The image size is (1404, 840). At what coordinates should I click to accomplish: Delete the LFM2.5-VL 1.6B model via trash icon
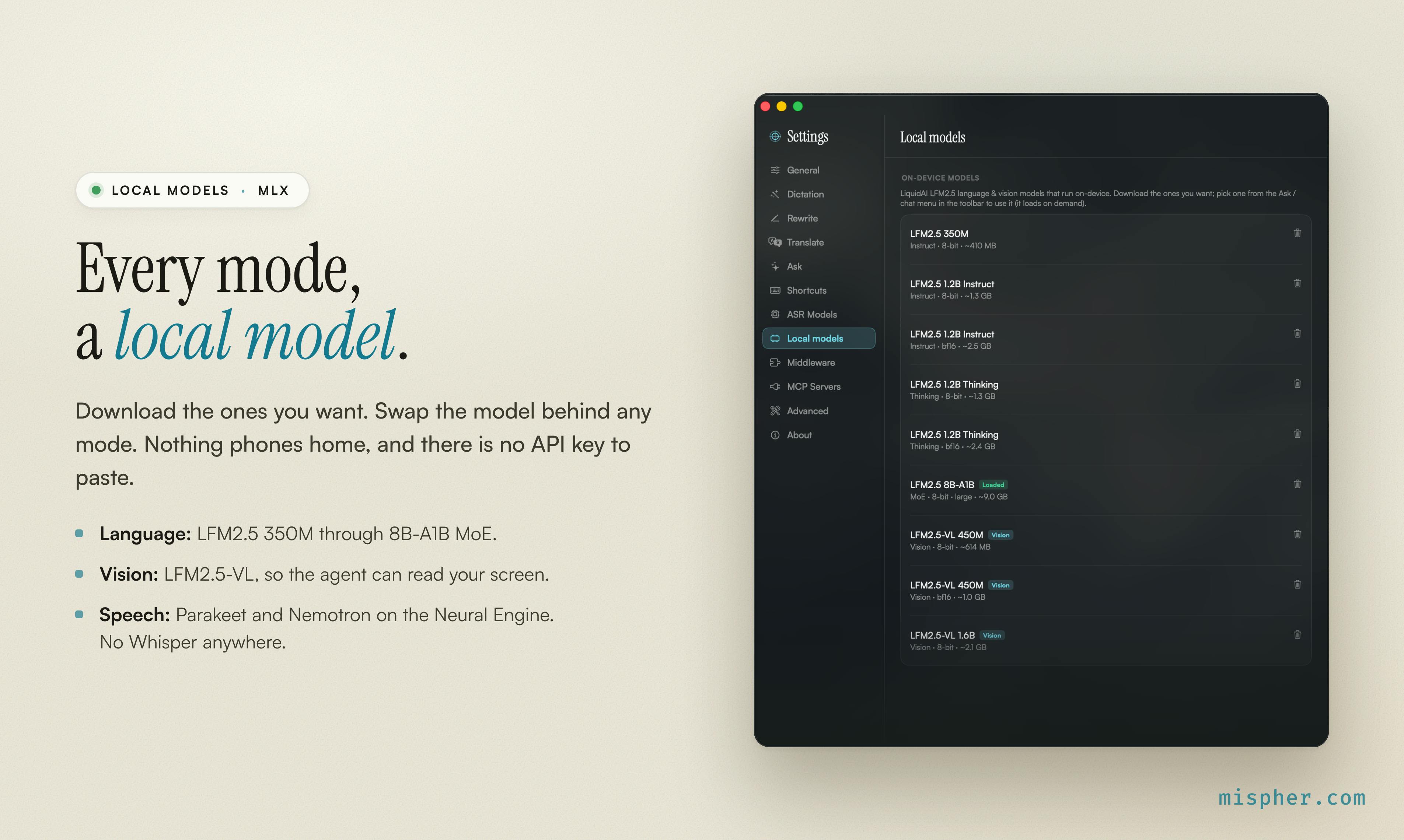point(1297,634)
